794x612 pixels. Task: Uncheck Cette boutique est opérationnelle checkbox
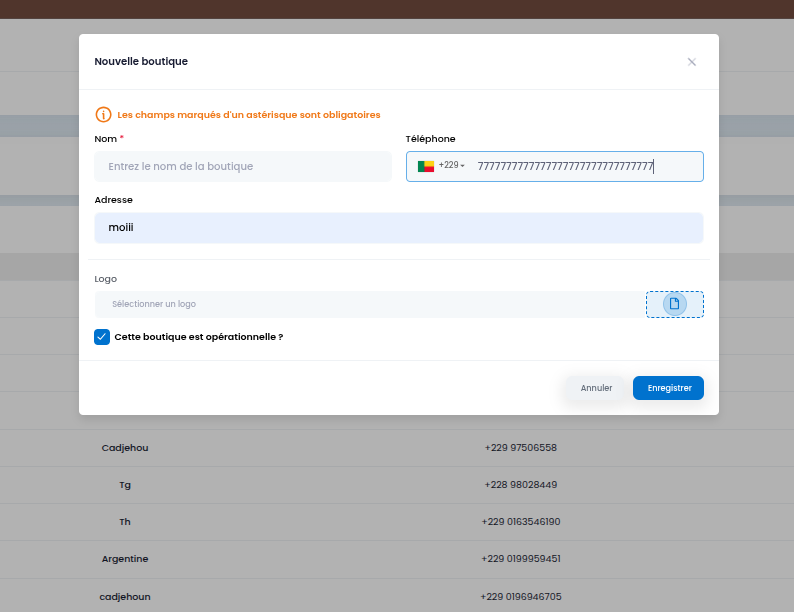click(102, 337)
